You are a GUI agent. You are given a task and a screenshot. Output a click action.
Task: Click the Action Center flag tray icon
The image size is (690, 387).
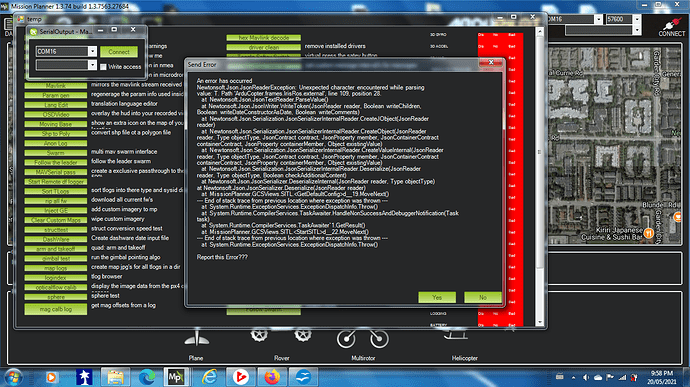point(610,377)
